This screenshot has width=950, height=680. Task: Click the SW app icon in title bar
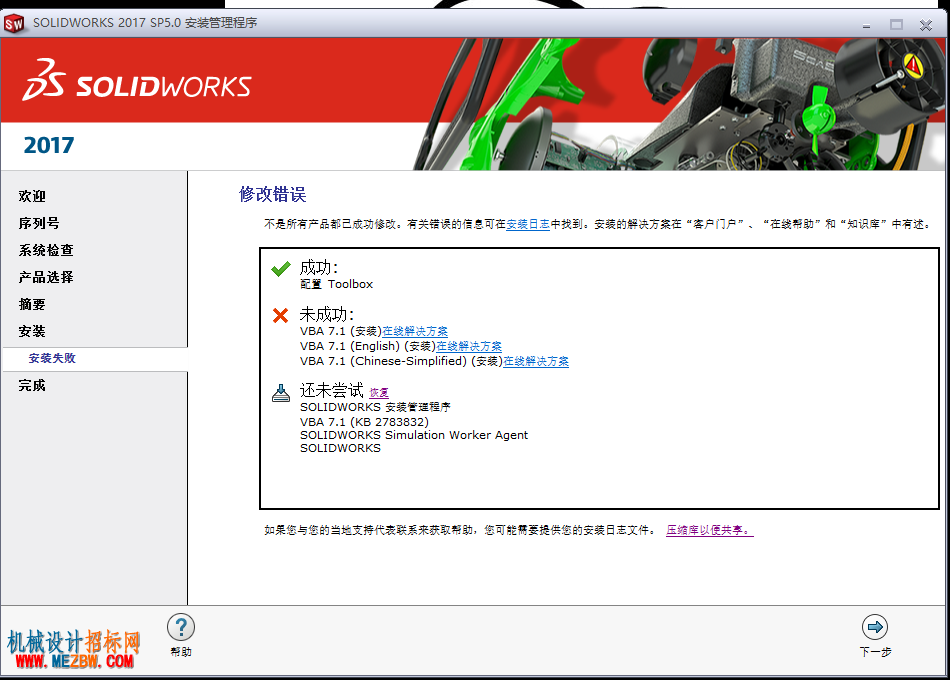[13, 24]
